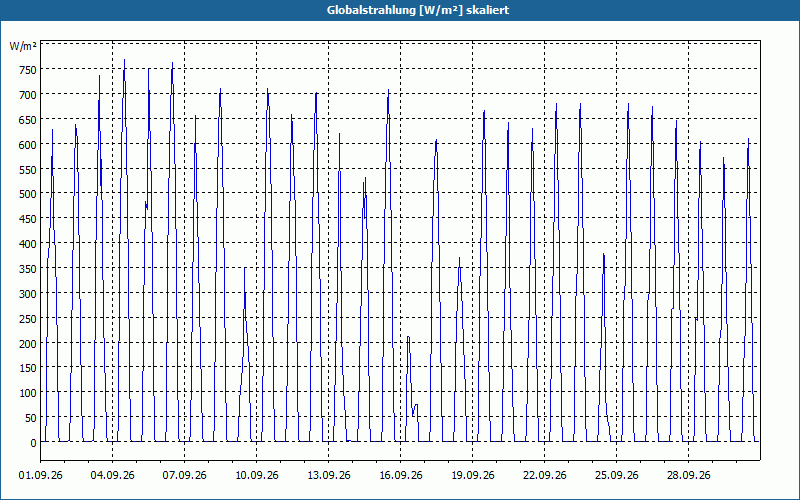
Task: Pick the 400 y-axis tick label
Action: (x=28, y=244)
